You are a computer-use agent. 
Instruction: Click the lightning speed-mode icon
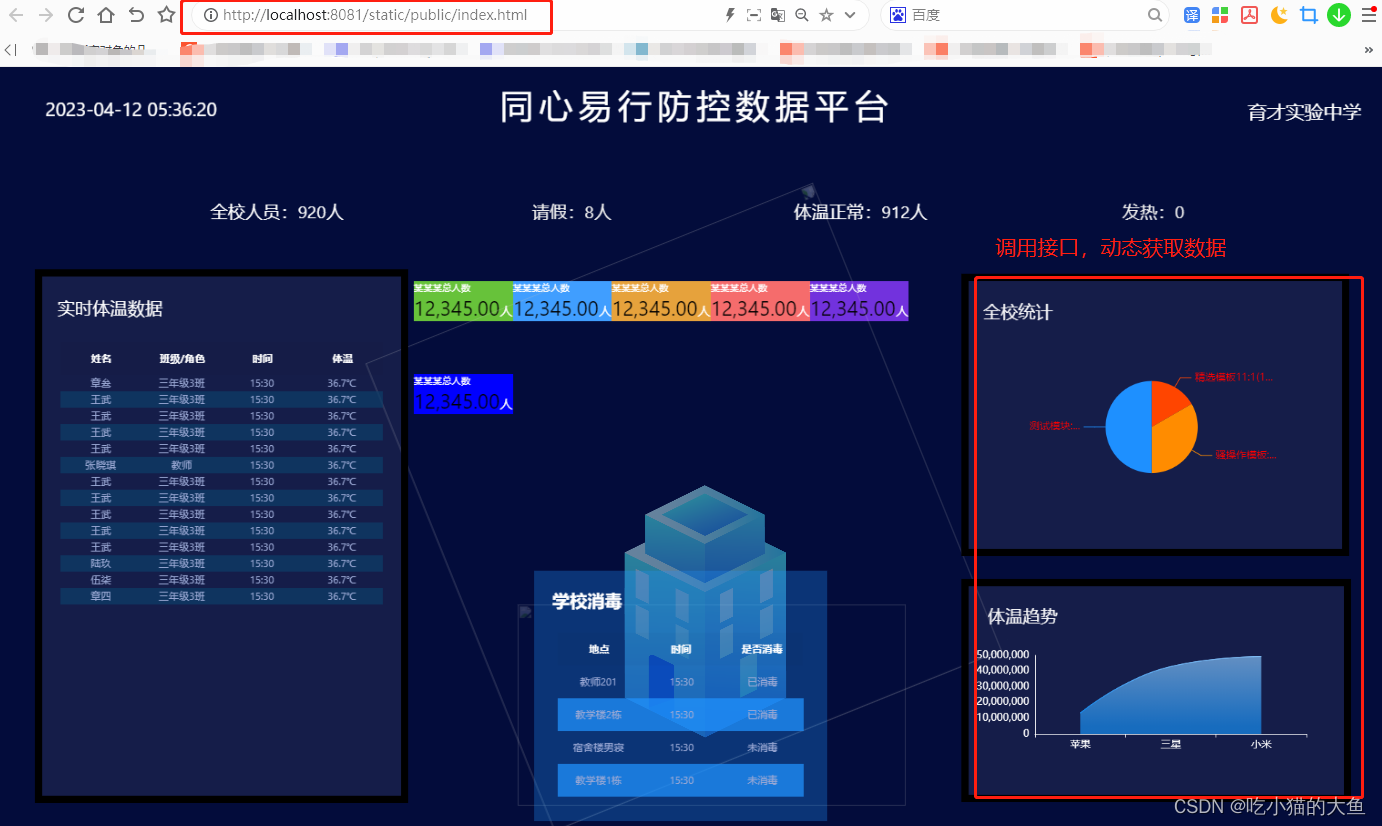[x=730, y=15]
